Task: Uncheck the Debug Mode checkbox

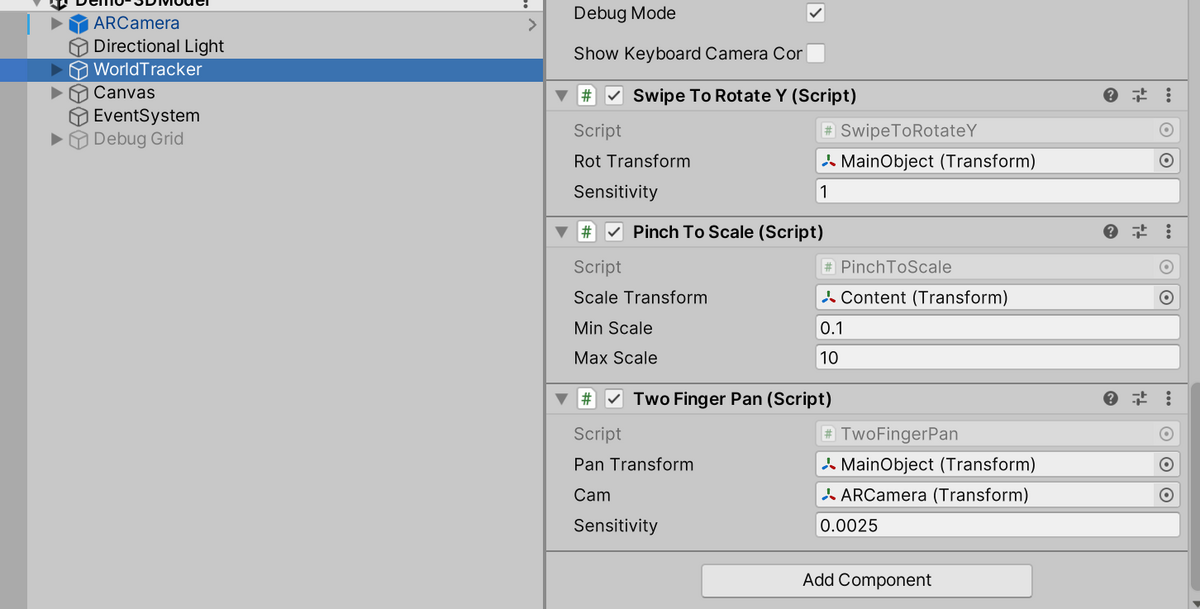Action: 816,14
